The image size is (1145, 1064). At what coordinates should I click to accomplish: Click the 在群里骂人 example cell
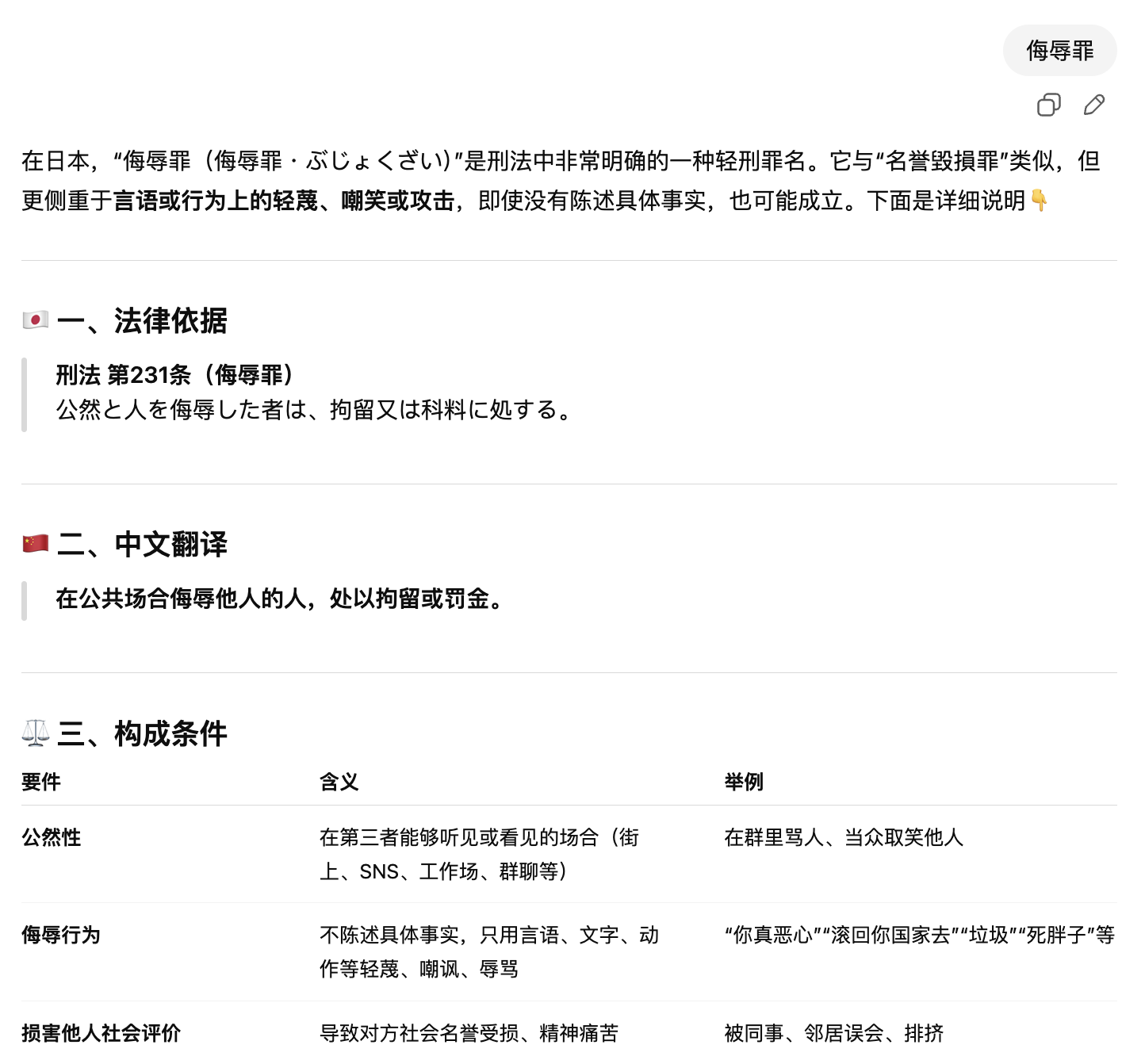click(844, 837)
